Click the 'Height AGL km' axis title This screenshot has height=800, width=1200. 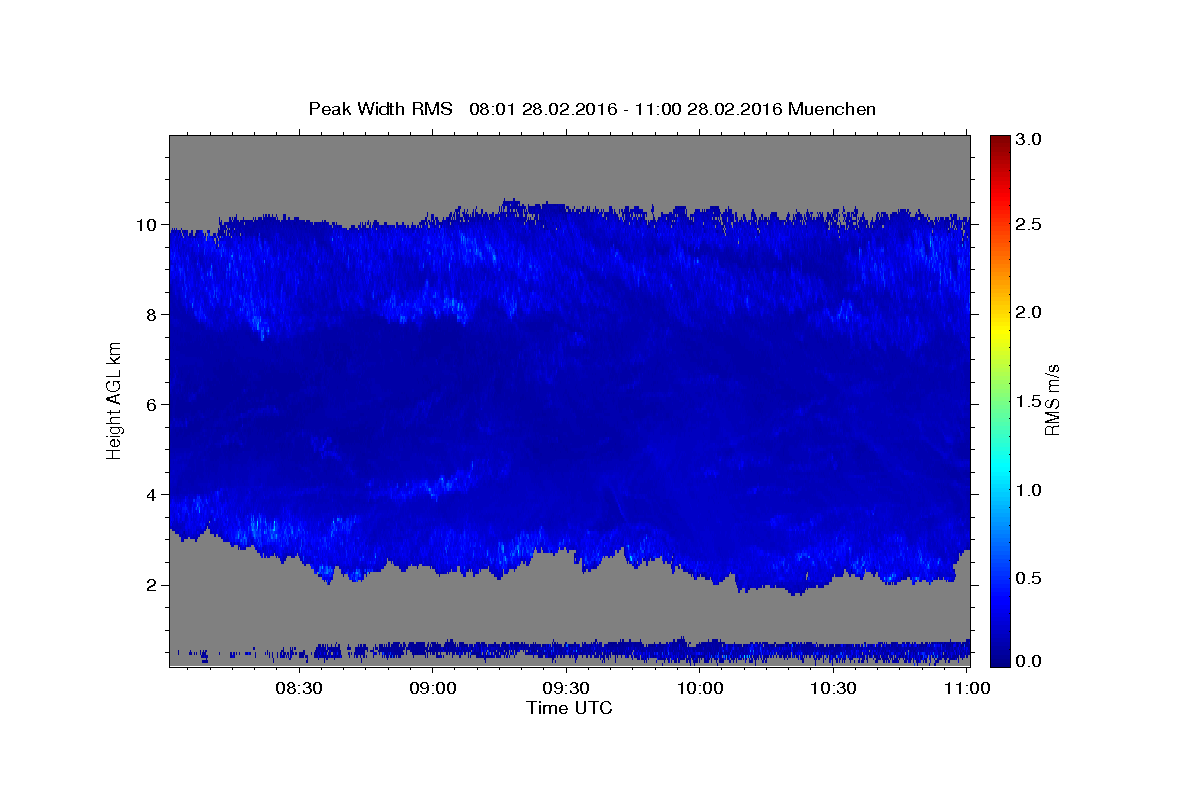115,399
